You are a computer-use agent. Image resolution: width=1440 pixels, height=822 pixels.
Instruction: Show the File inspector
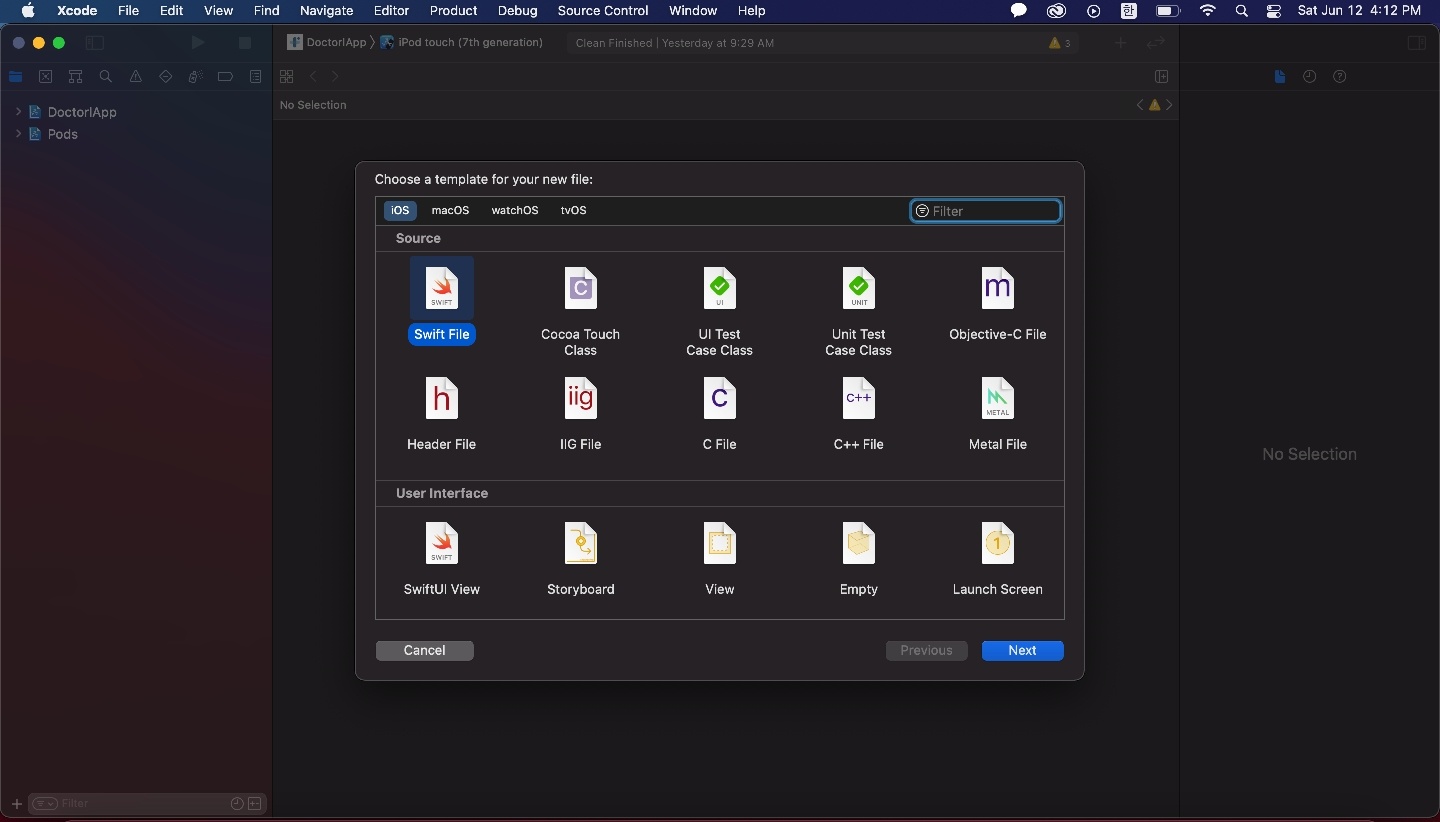click(1279, 77)
